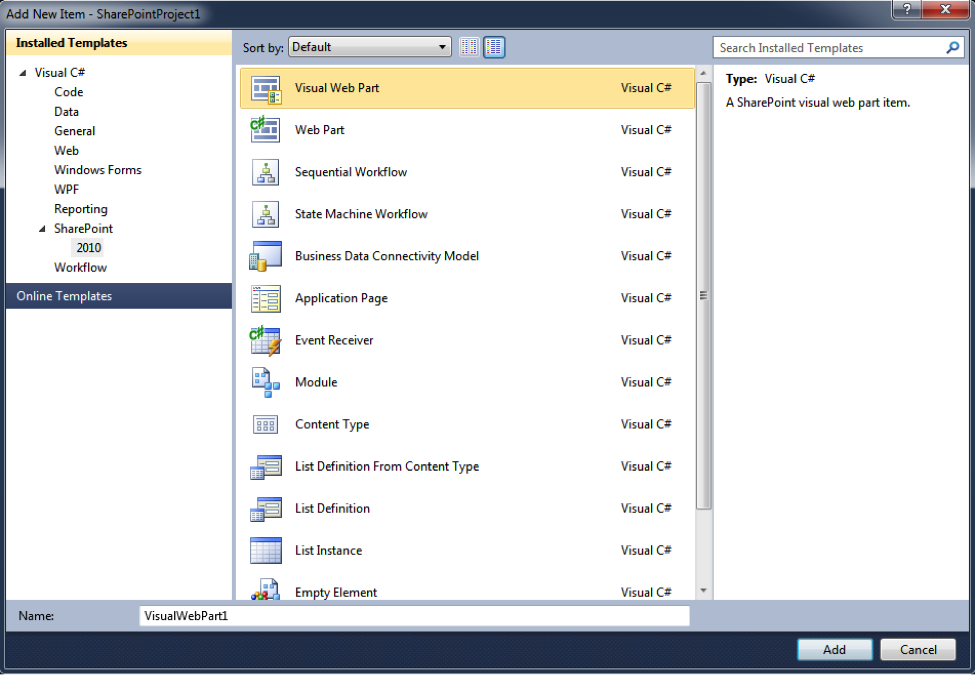This screenshot has height=675, width=975.
Task: Click the Business Data Connectivity Model icon
Action: point(266,256)
